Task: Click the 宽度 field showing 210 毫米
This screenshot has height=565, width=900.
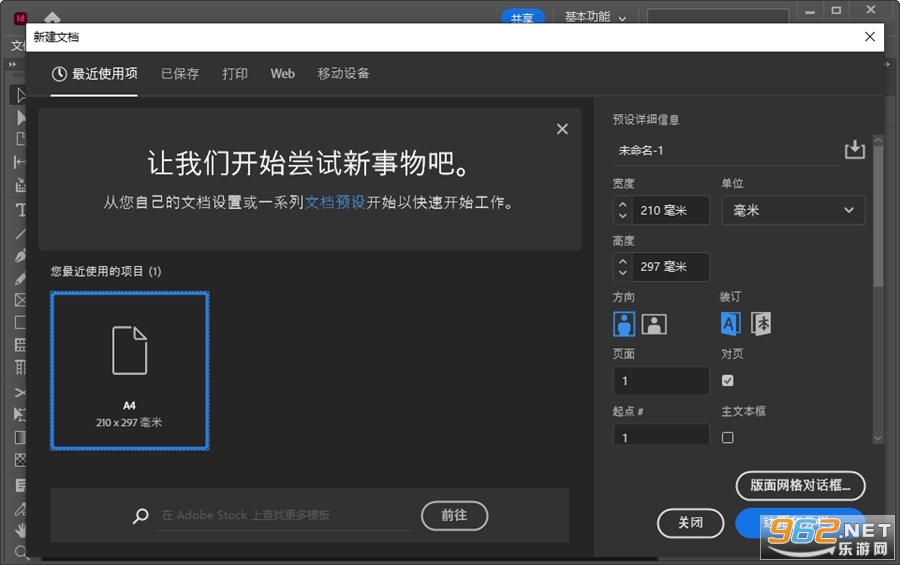Action: tap(670, 210)
